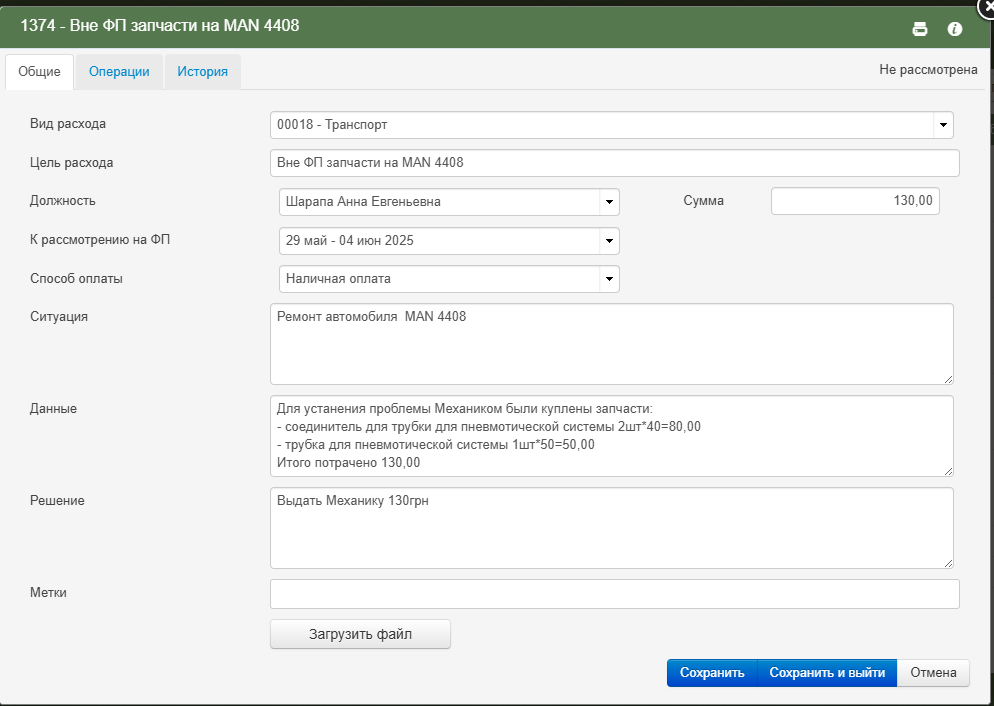Image resolution: width=994 pixels, height=706 pixels.
Task: Open the info icon in header
Action: click(x=955, y=29)
